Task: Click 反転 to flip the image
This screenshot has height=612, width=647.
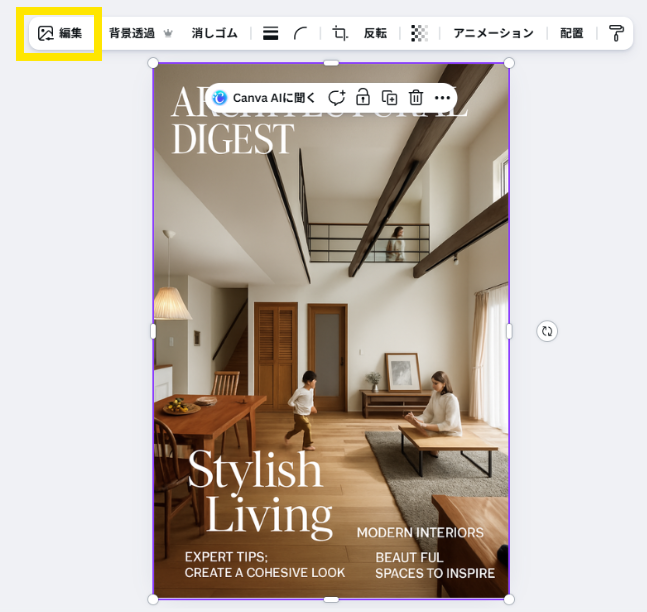Action: [375, 33]
